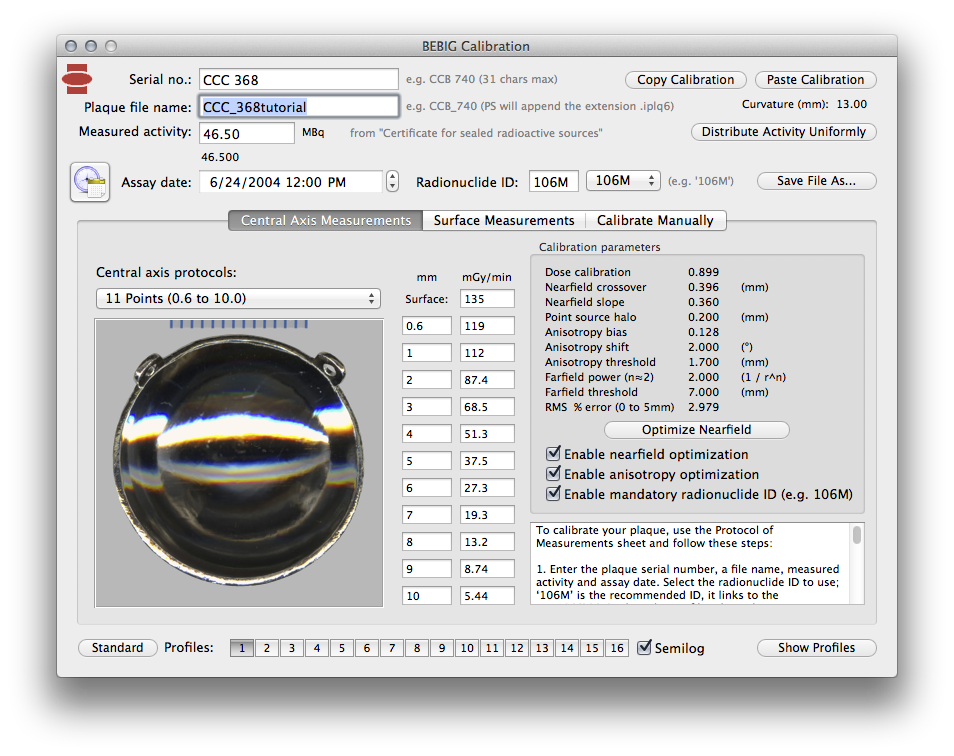Image resolution: width=954 pixels, height=756 pixels.
Task: Toggle the Semilog checkbox
Action: click(x=645, y=648)
